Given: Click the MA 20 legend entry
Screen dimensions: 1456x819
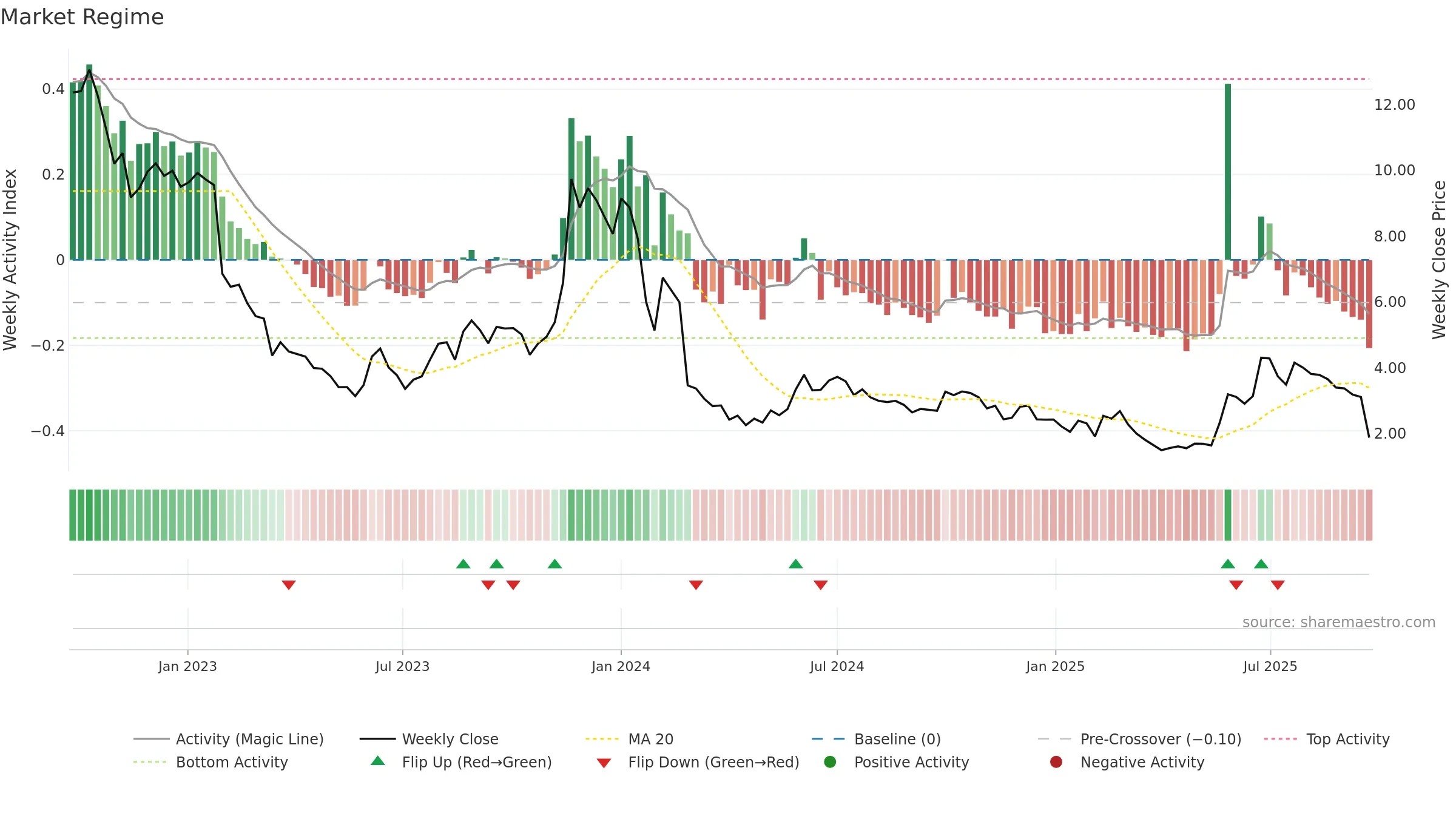Looking at the screenshot, I should (x=629, y=739).
